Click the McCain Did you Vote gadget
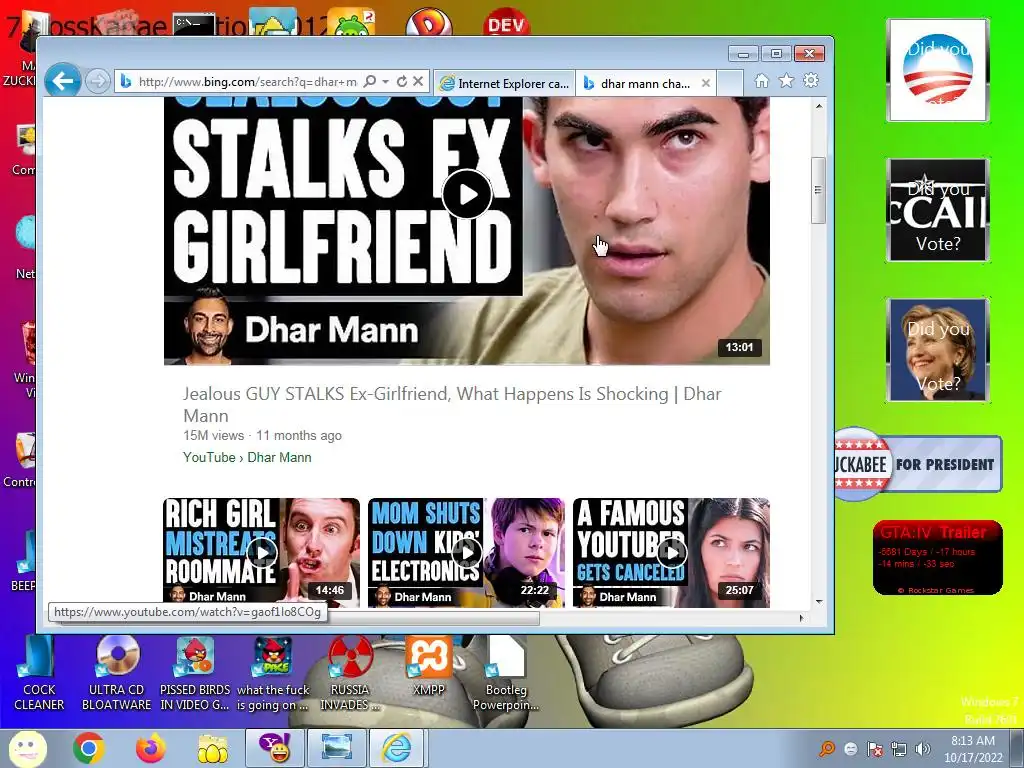Image resolution: width=1024 pixels, height=768 pixels. pyautogui.click(x=938, y=210)
